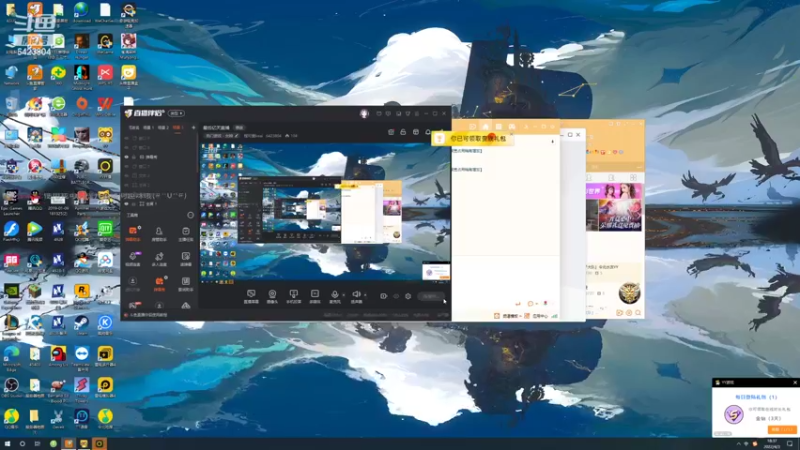Open the mode dropdown beside streaming app logo
Screen dimensions: 800x450
pyautogui.click(x=176, y=113)
